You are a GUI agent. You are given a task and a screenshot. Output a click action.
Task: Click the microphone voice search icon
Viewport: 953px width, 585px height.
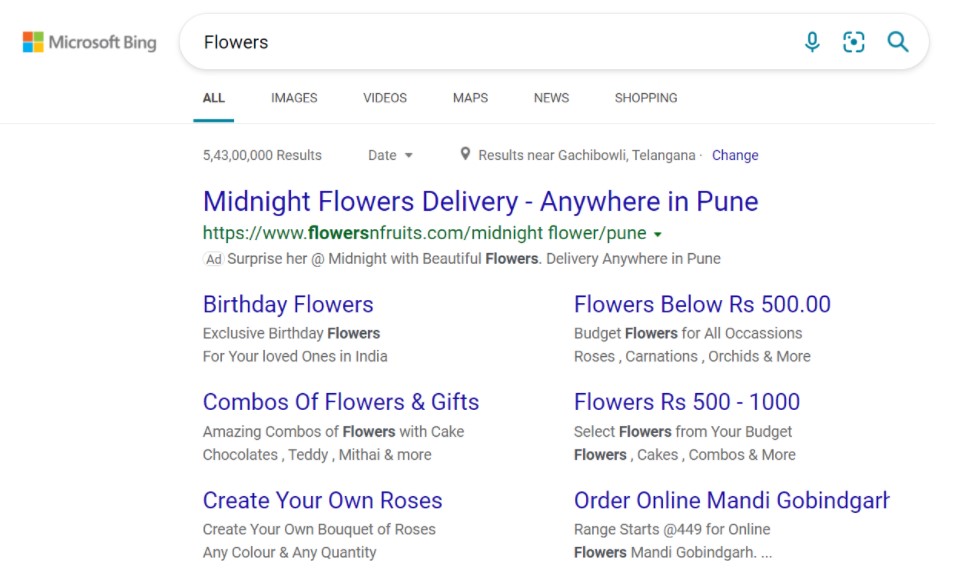812,42
